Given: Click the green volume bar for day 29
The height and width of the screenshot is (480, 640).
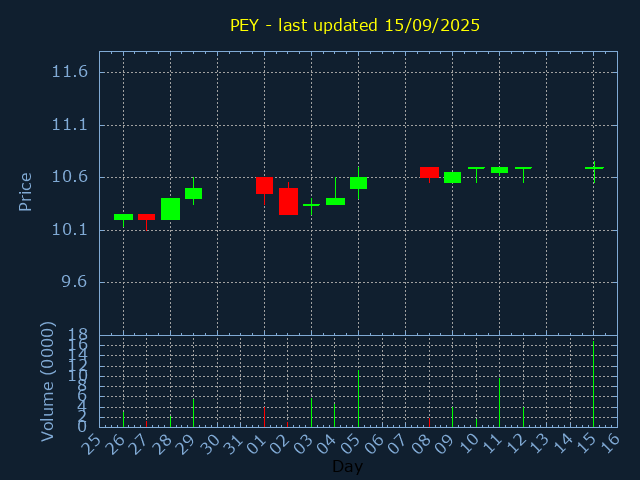Looking at the screenshot, I should (x=193, y=413).
